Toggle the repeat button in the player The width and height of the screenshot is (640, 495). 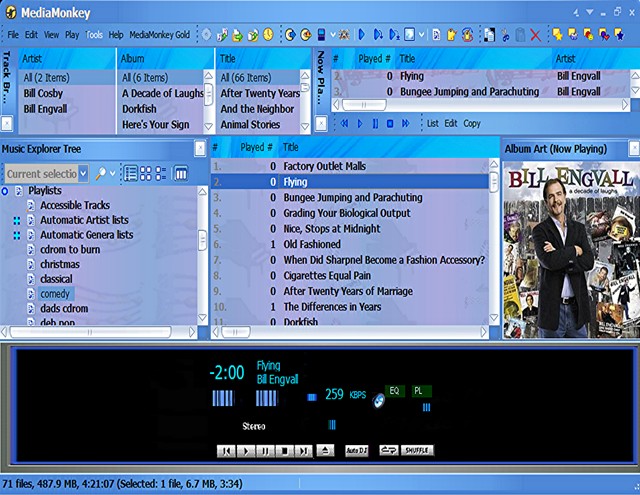point(387,450)
